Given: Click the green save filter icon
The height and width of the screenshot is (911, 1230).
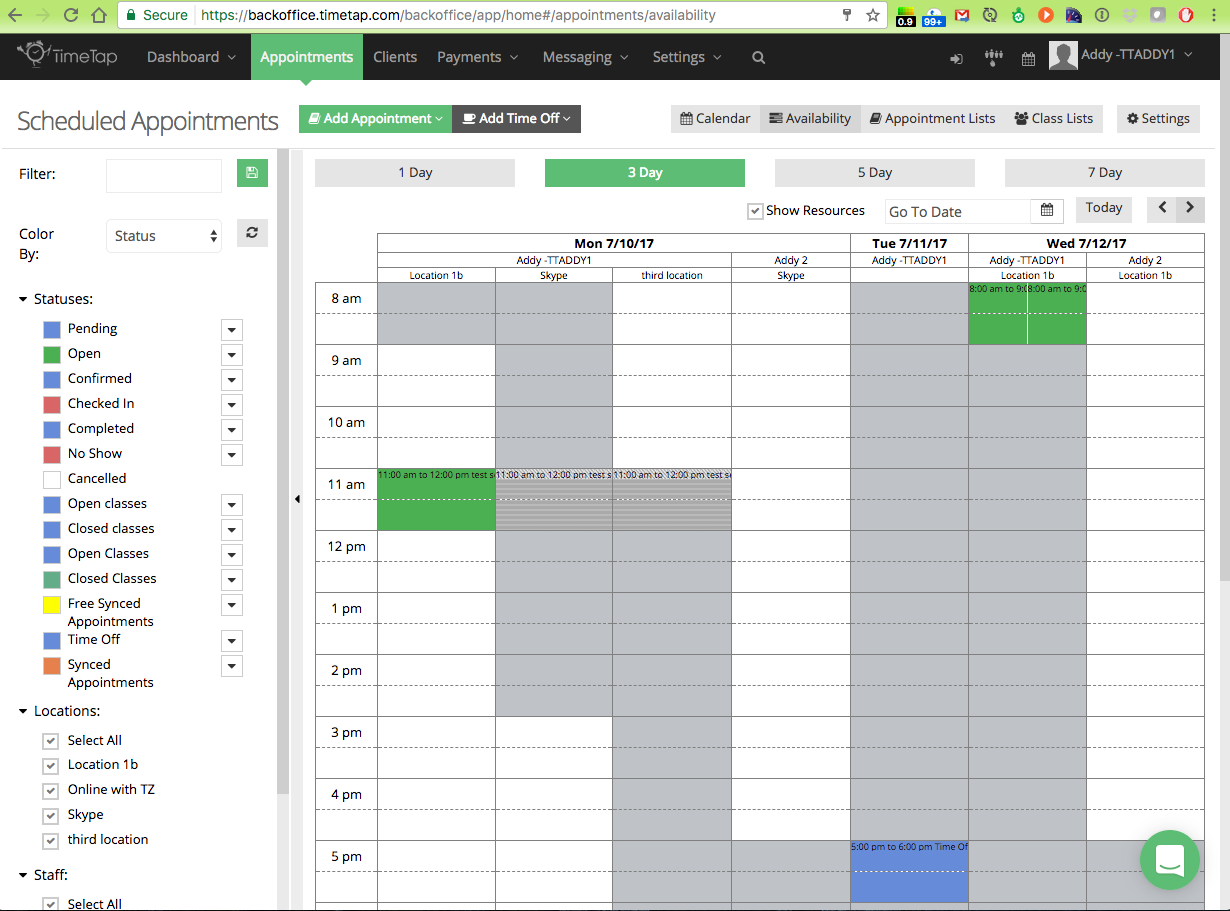Looking at the screenshot, I should tap(252, 173).
